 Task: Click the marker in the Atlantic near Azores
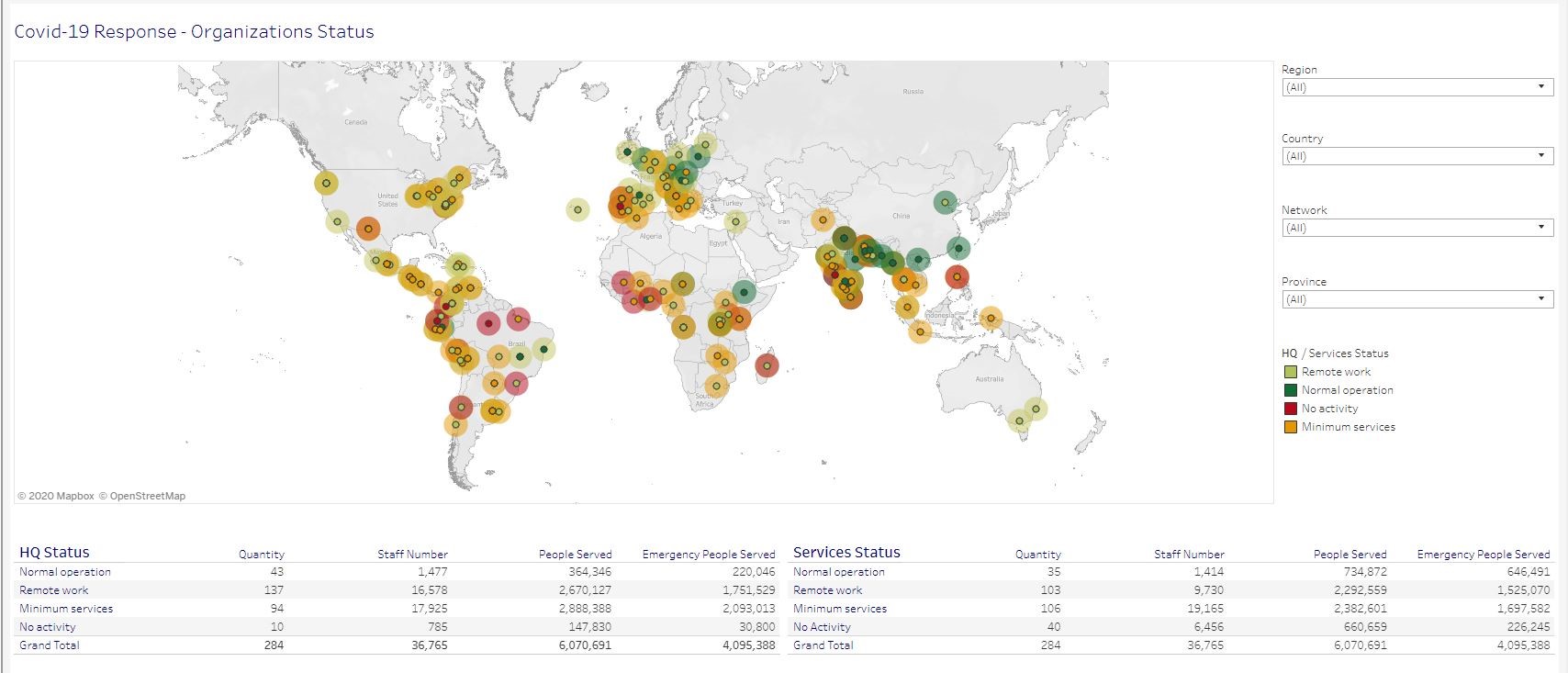pyautogui.click(x=577, y=209)
